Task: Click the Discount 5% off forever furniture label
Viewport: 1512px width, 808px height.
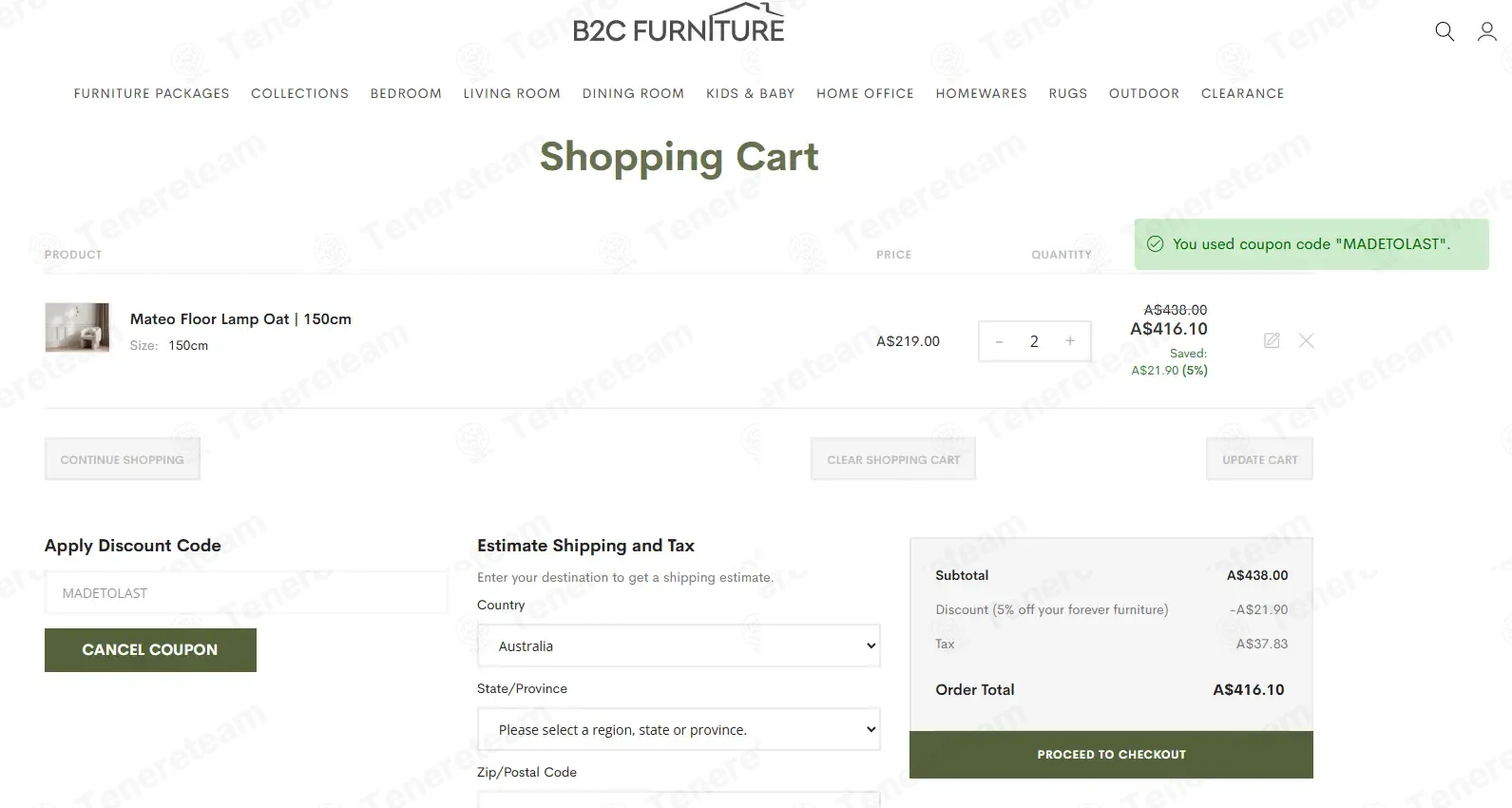Action: [1052, 609]
